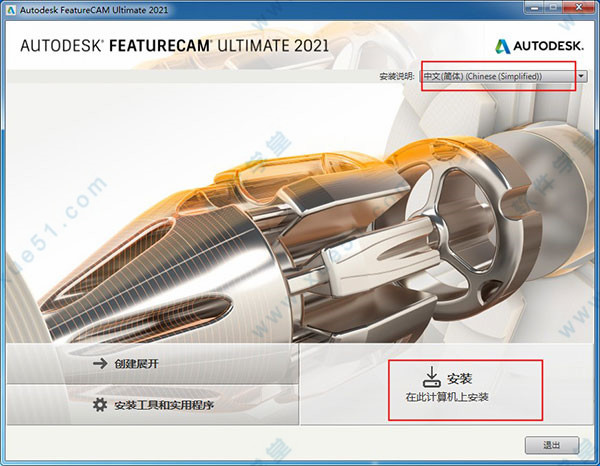Image resolution: width=600 pixels, height=466 pixels.
Task: Click the arrow icon beside 创建展开
Action: (99, 364)
